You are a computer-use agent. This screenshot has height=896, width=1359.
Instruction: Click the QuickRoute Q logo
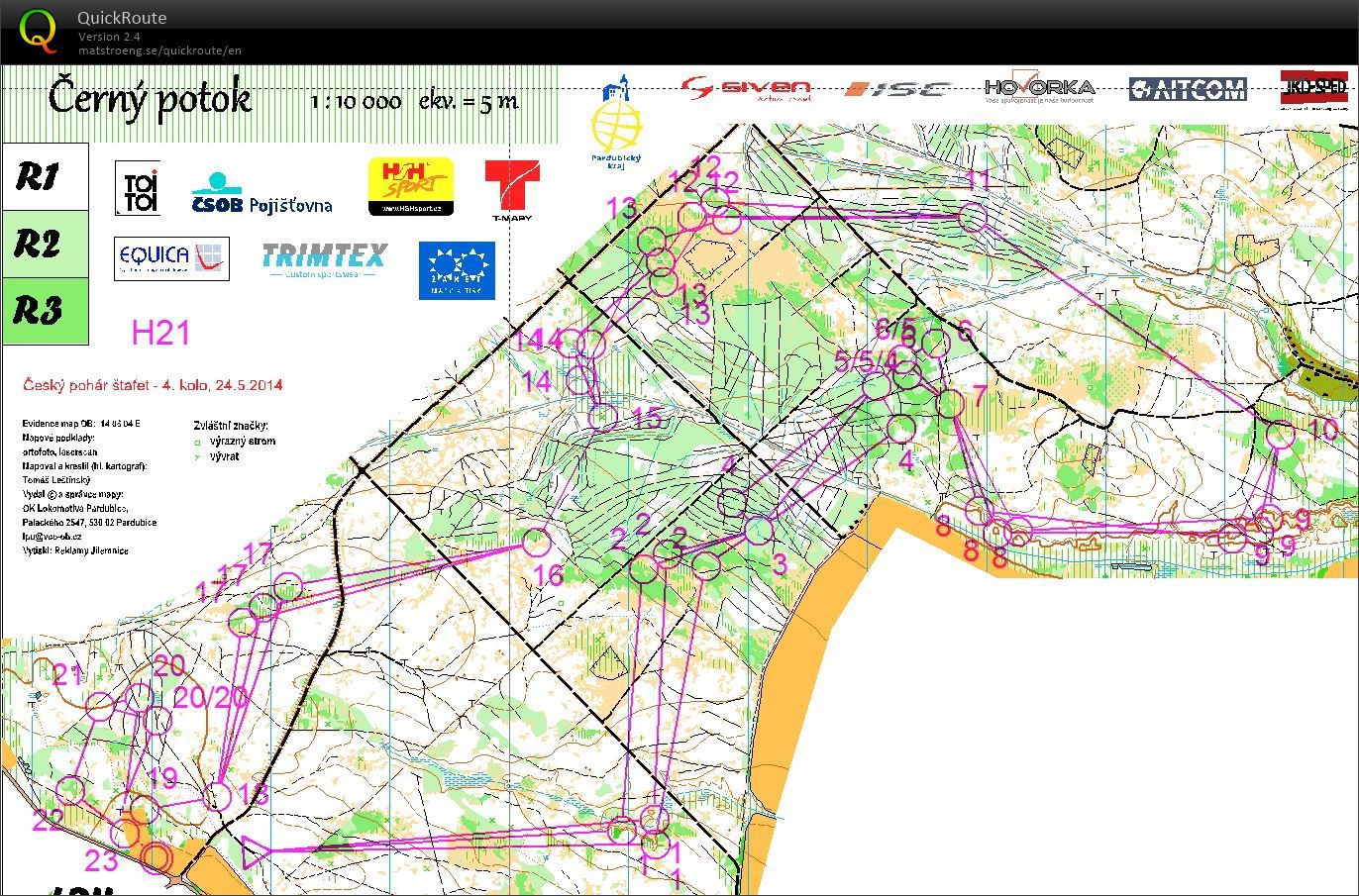pyautogui.click(x=39, y=31)
